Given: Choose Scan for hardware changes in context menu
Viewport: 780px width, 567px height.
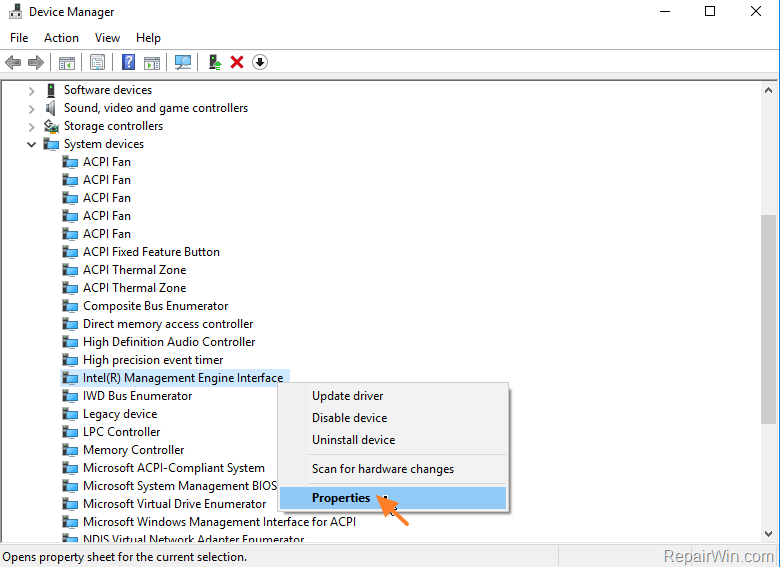Looking at the screenshot, I should coord(393,469).
